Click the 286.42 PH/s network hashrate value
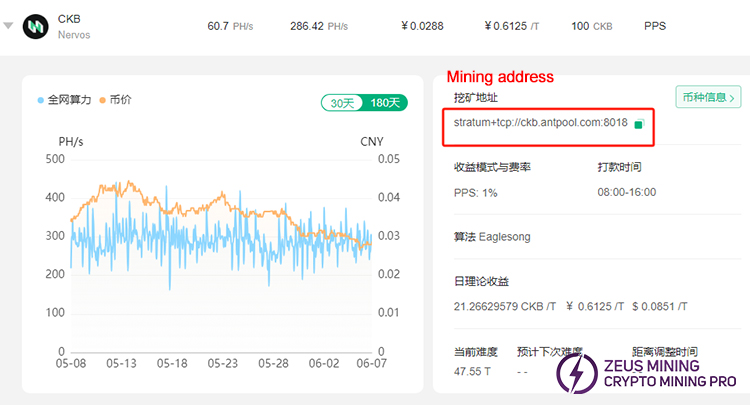750x405 pixels. tap(319, 26)
